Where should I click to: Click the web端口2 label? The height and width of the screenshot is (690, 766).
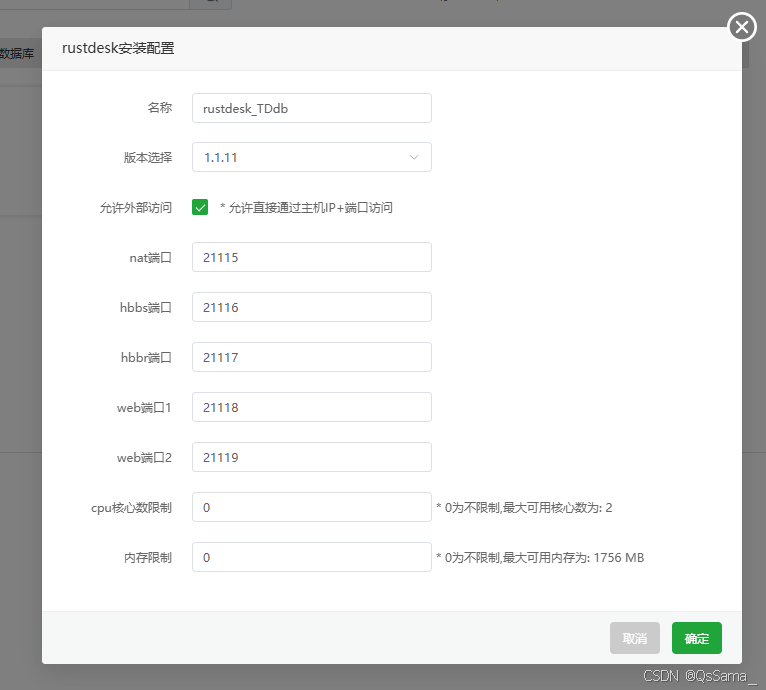pos(144,457)
